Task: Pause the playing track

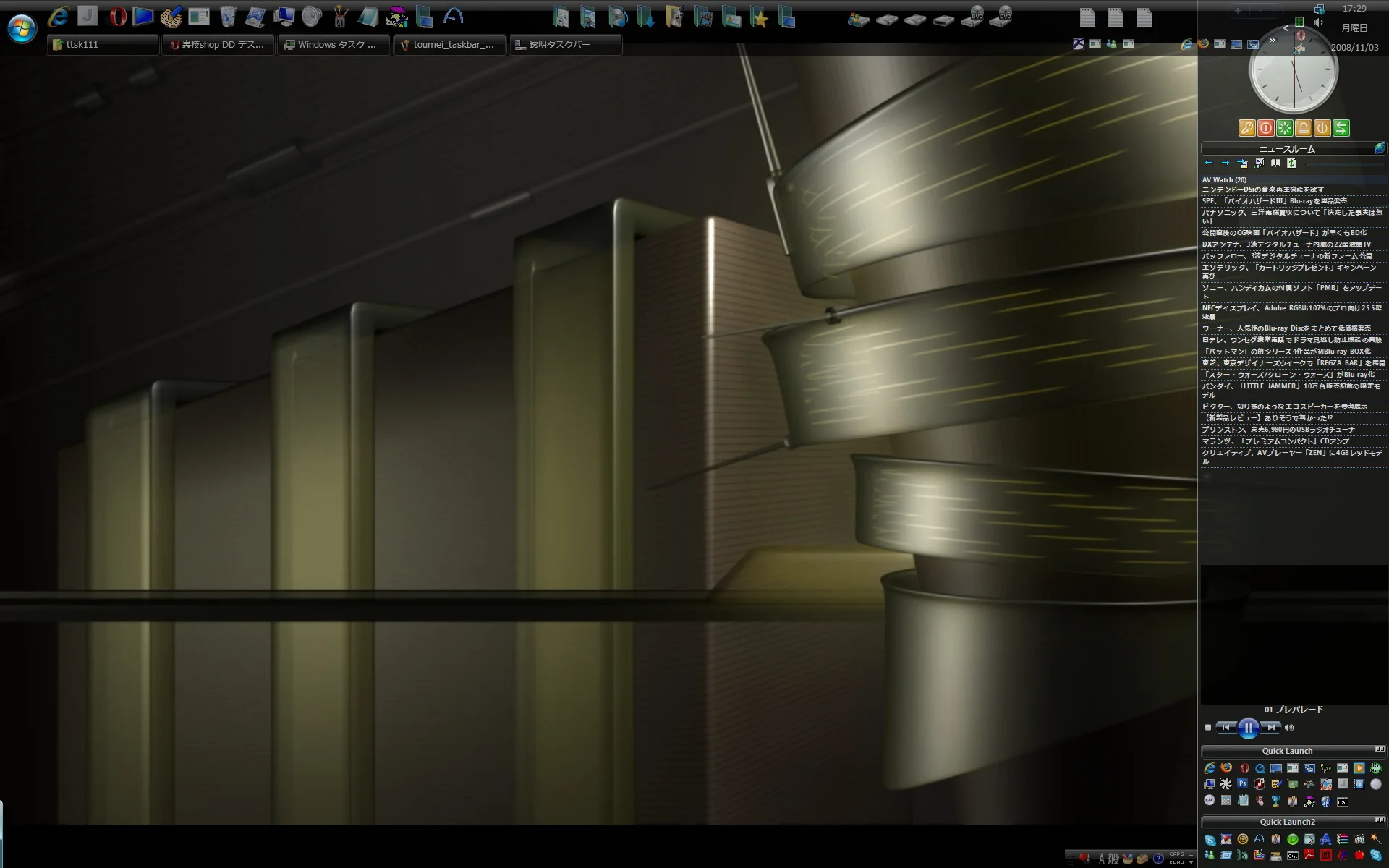Action: (x=1248, y=728)
